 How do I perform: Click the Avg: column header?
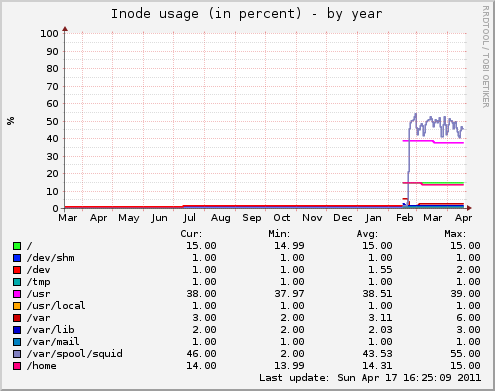pyautogui.click(x=367, y=234)
